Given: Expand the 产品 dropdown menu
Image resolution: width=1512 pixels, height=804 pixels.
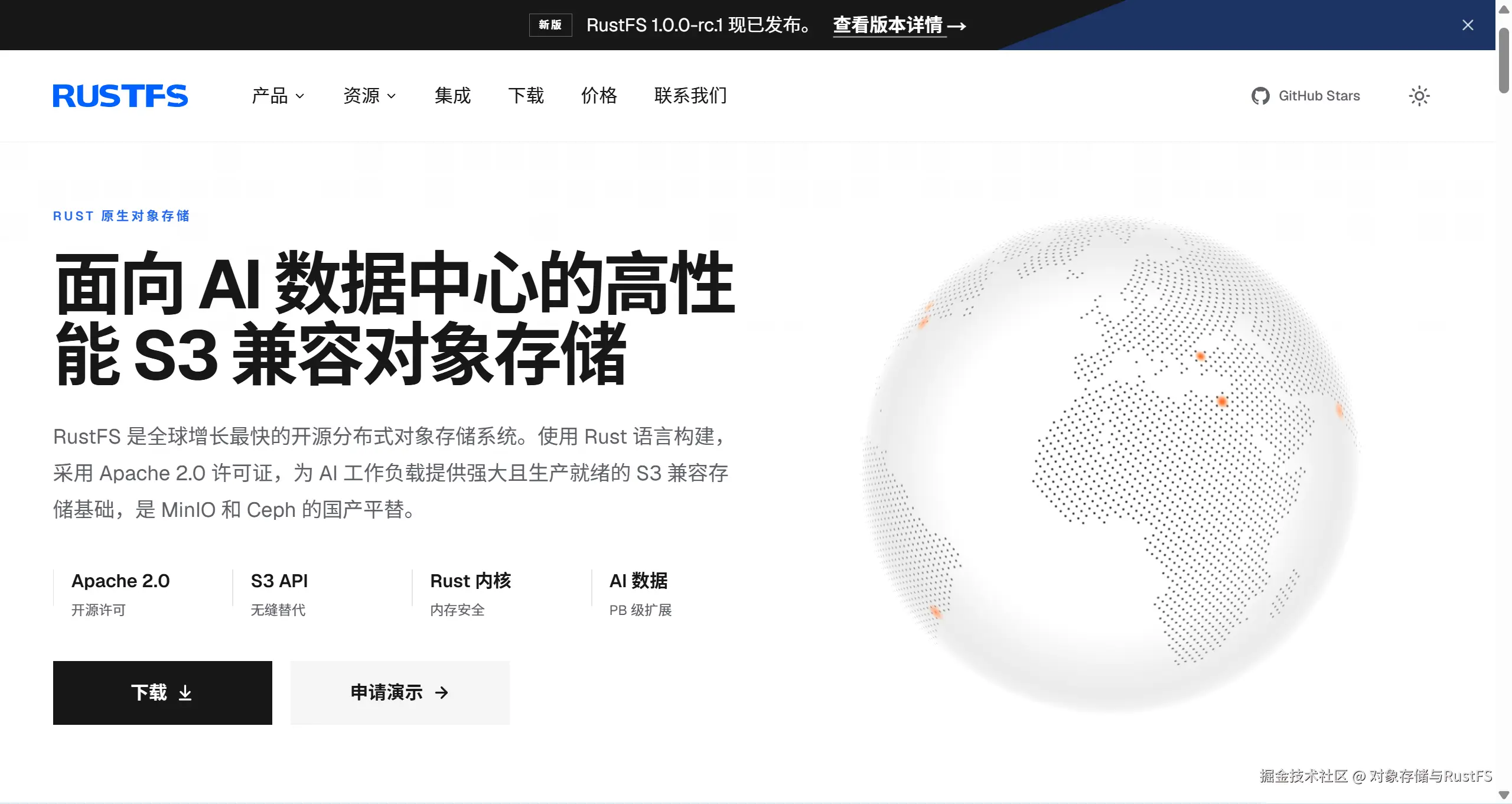Looking at the screenshot, I should click(278, 96).
